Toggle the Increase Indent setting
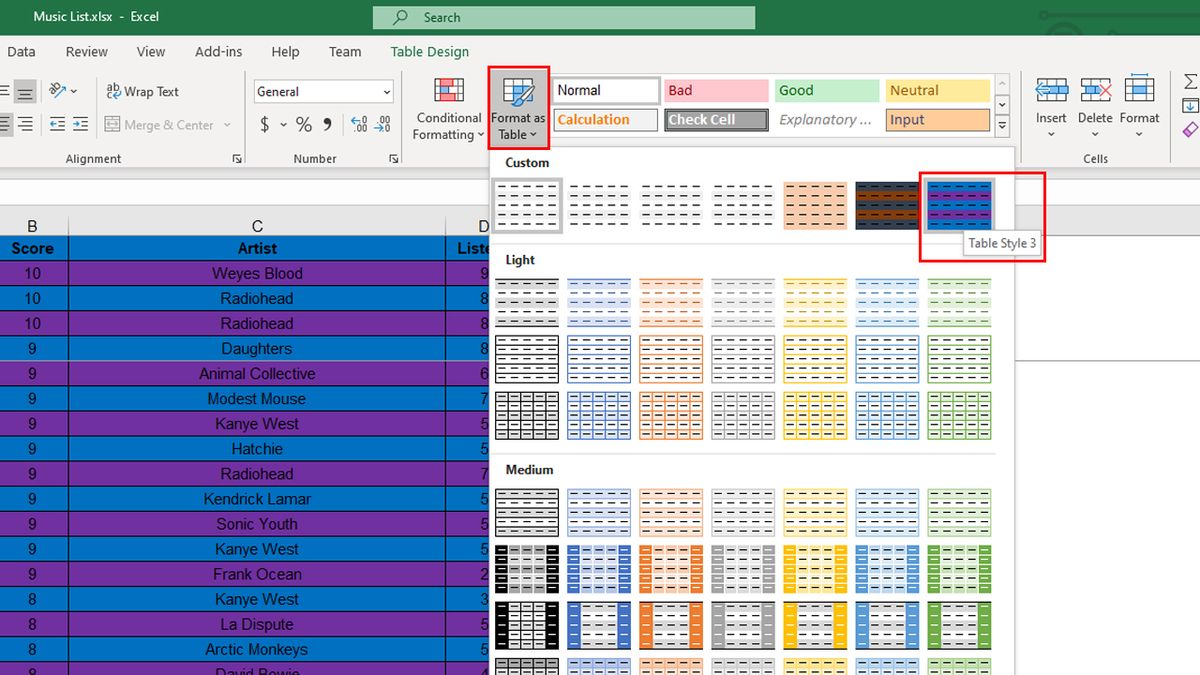The image size is (1200, 675). [79, 124]
